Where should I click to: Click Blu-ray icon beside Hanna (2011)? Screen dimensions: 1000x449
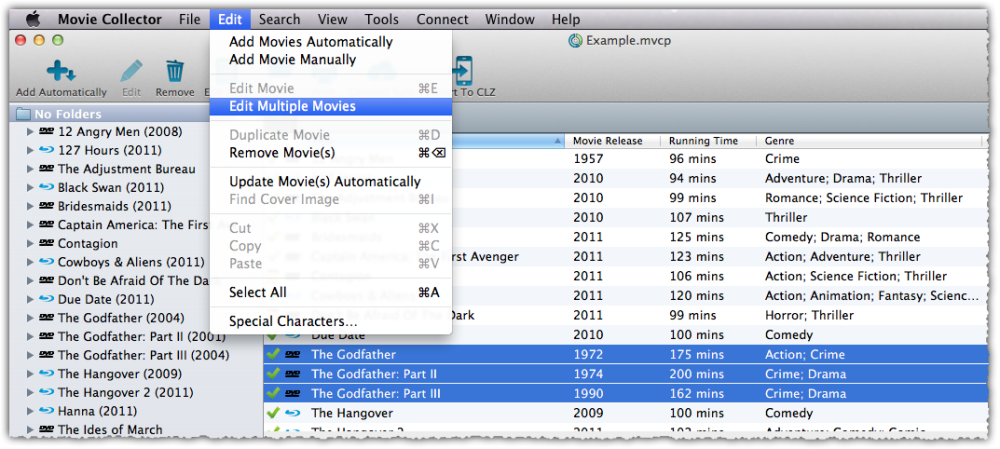pos(47,411)
